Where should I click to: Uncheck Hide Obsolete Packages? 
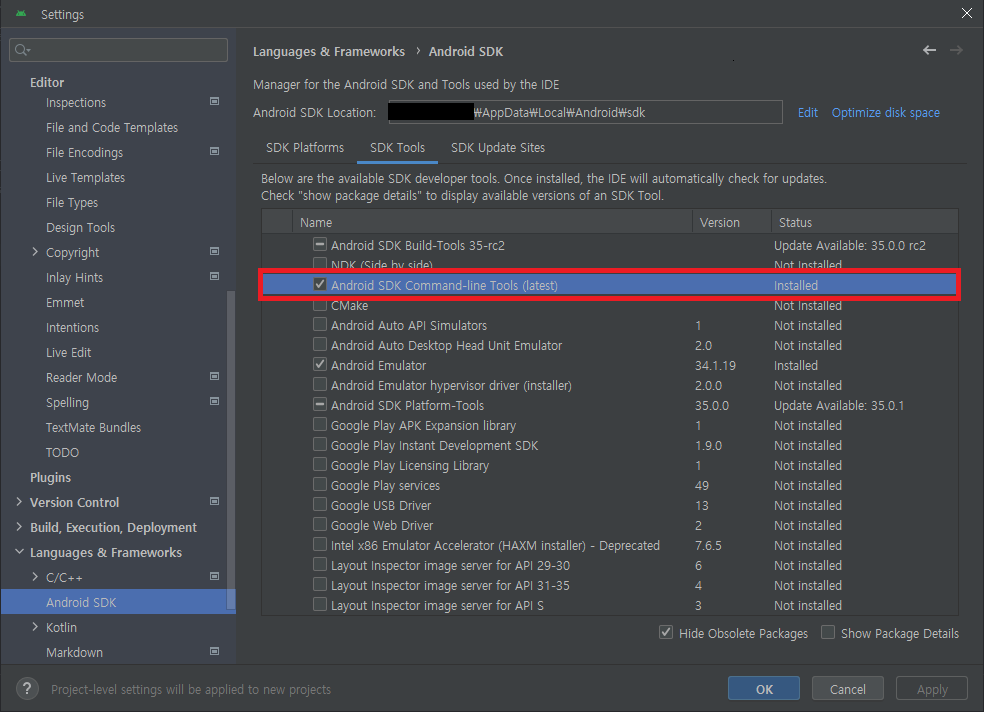[x=666, y=632]
